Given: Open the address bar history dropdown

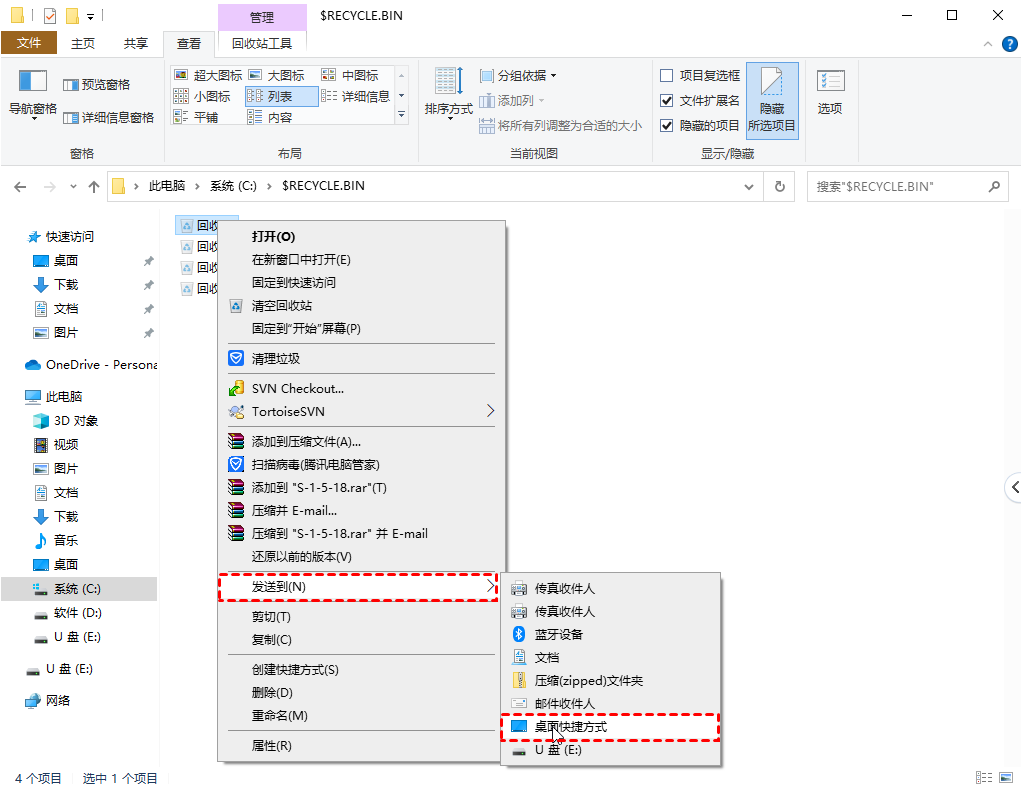Looking at the screenshot, I should click(749, 186).
